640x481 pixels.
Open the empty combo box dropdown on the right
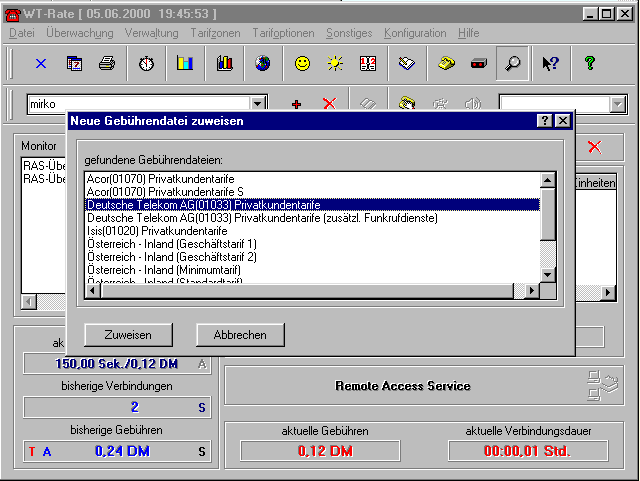click(x=618, y=104)
